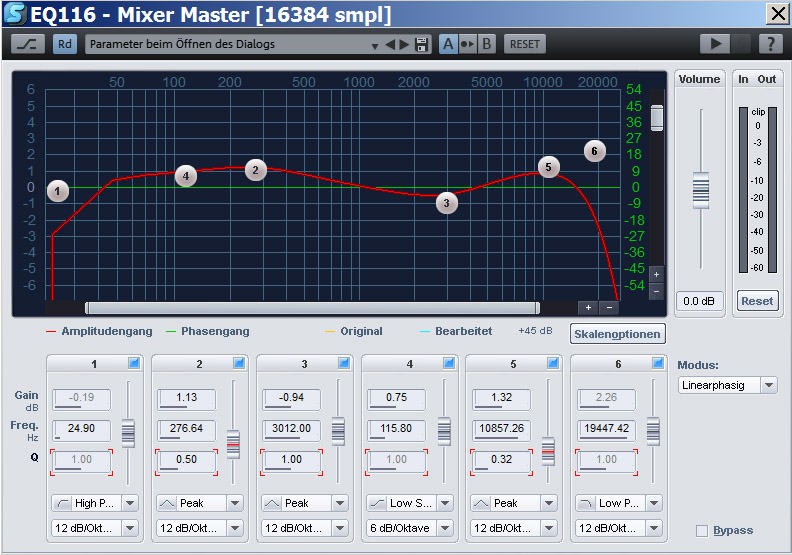Click band 1 frequency field 24.90

(81, 430)
